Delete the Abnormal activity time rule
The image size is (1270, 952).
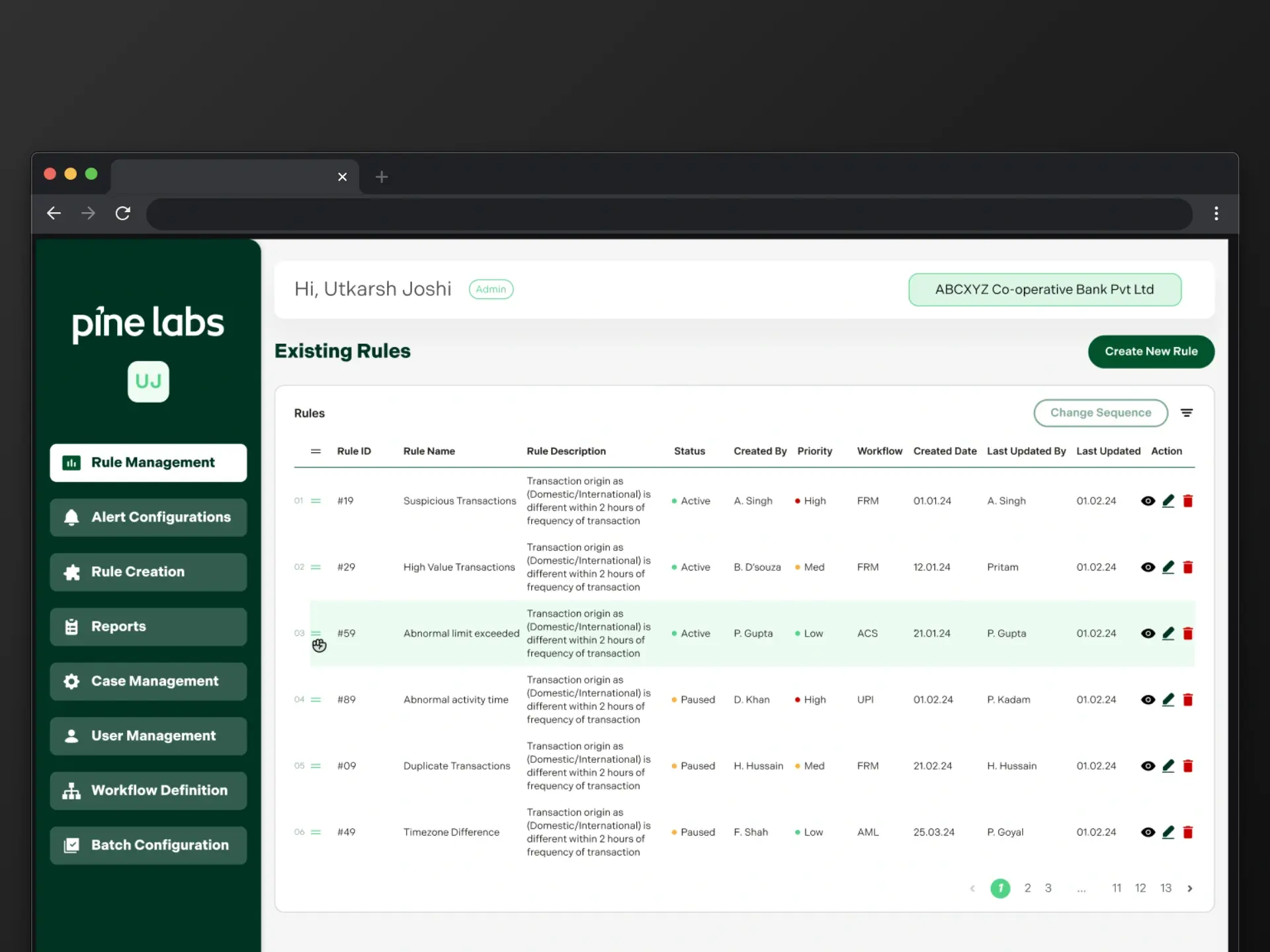[1188, 699]
